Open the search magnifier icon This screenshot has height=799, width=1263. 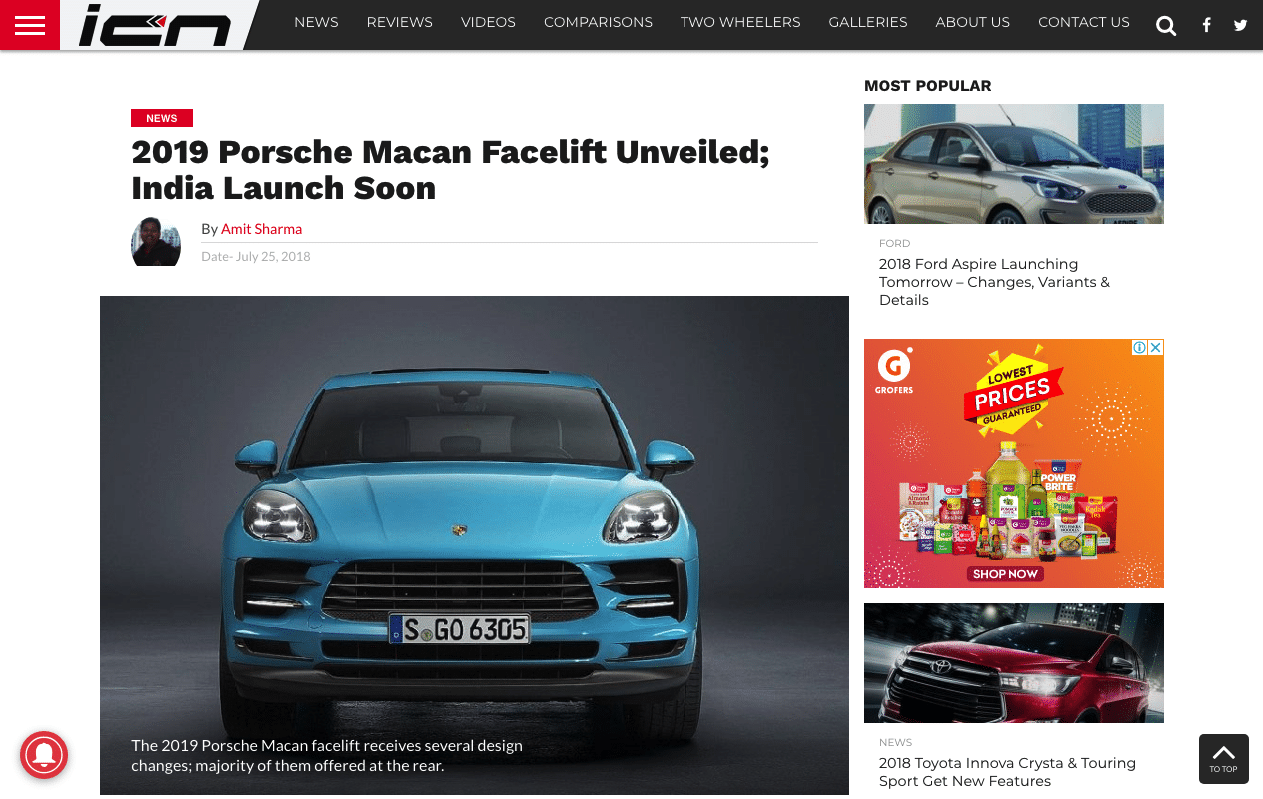coord(1166,26)
